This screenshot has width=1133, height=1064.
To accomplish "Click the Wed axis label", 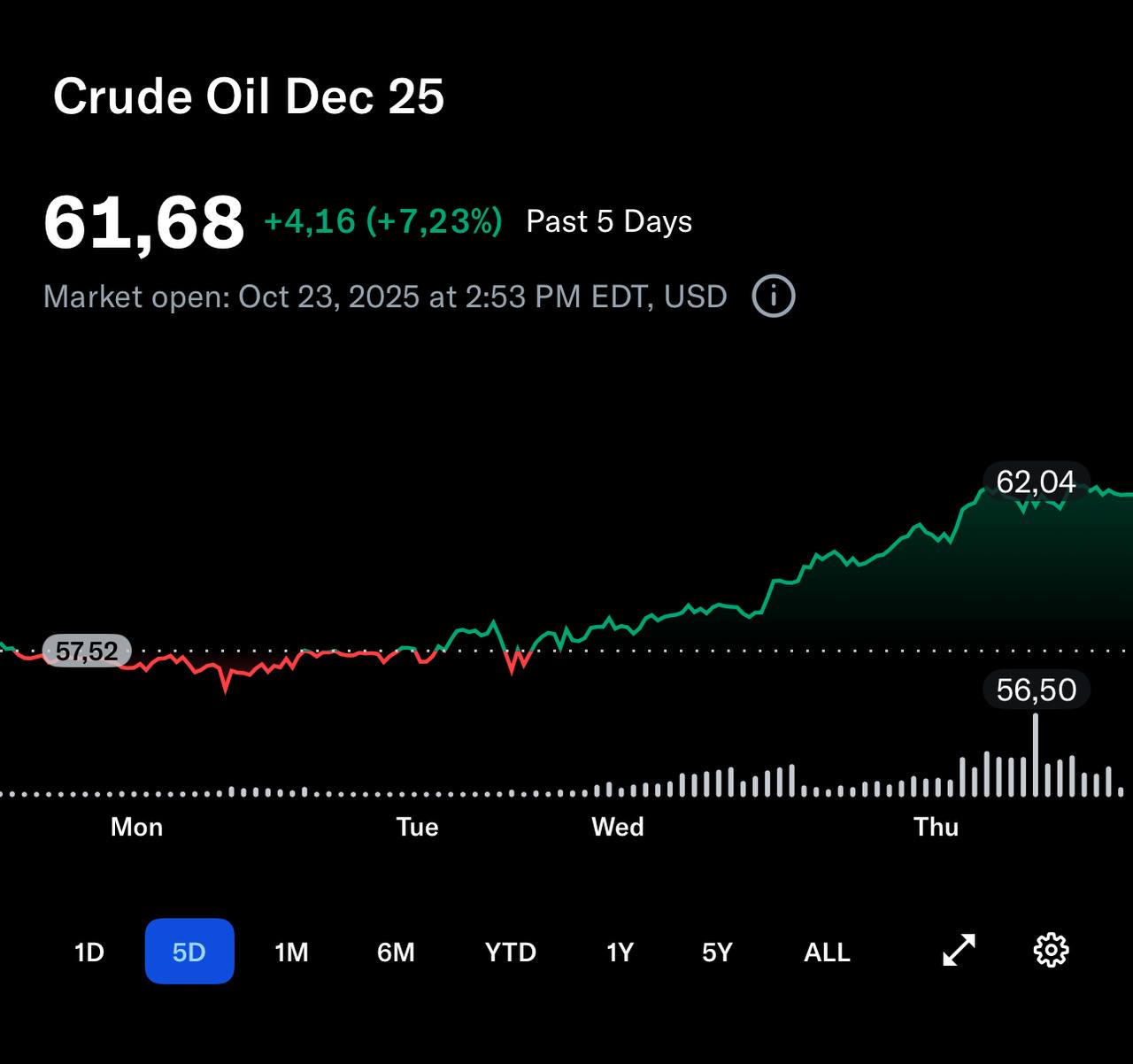I will (x=618, y=827).
